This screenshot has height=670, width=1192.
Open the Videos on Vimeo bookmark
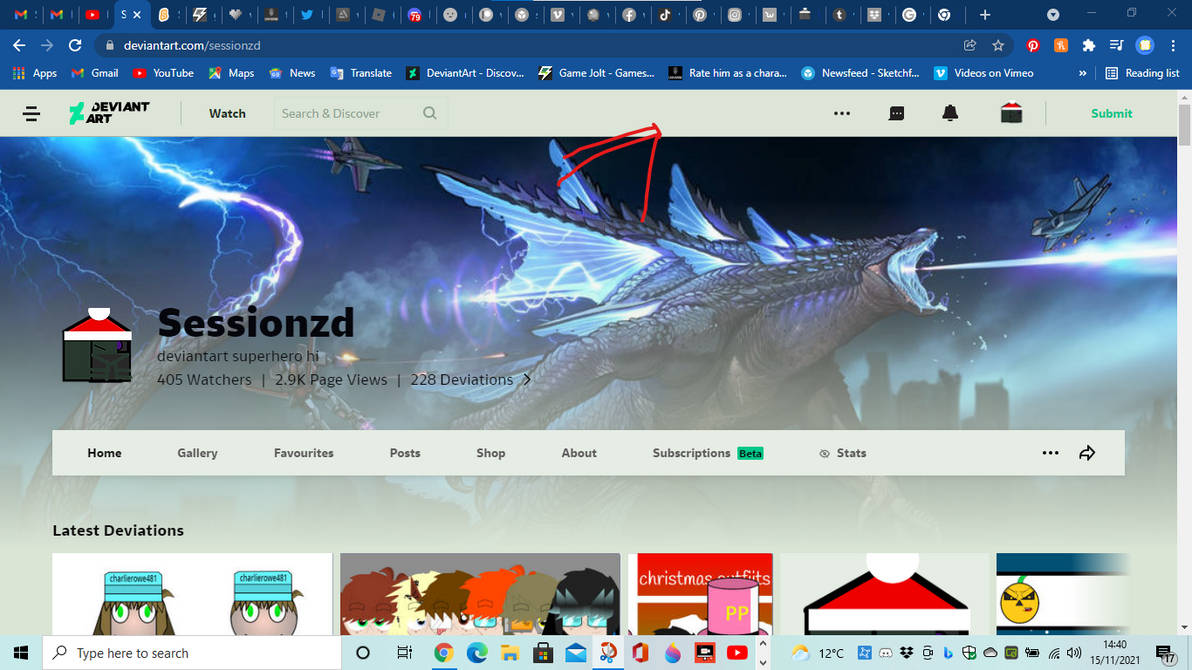click(983, 73)
